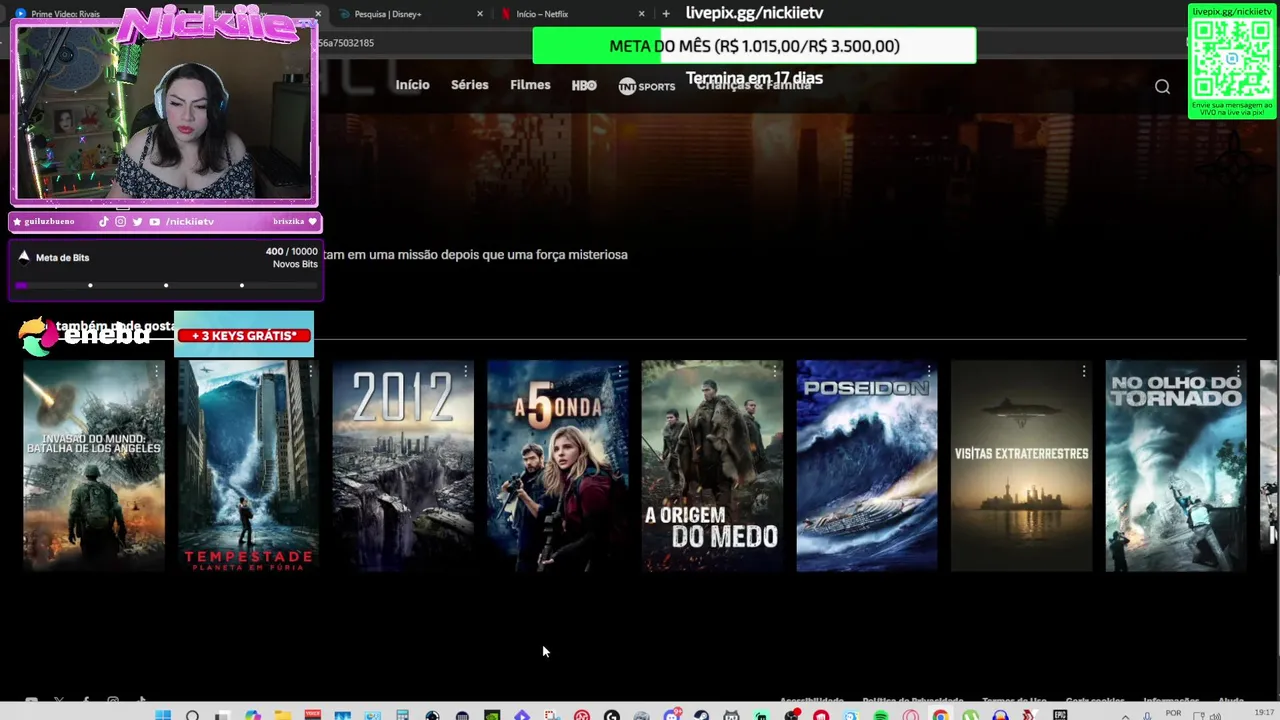
Task: Open the search magnifier icon in HBO Max header
Action: pyautogui.click(x=1162, y=86)
